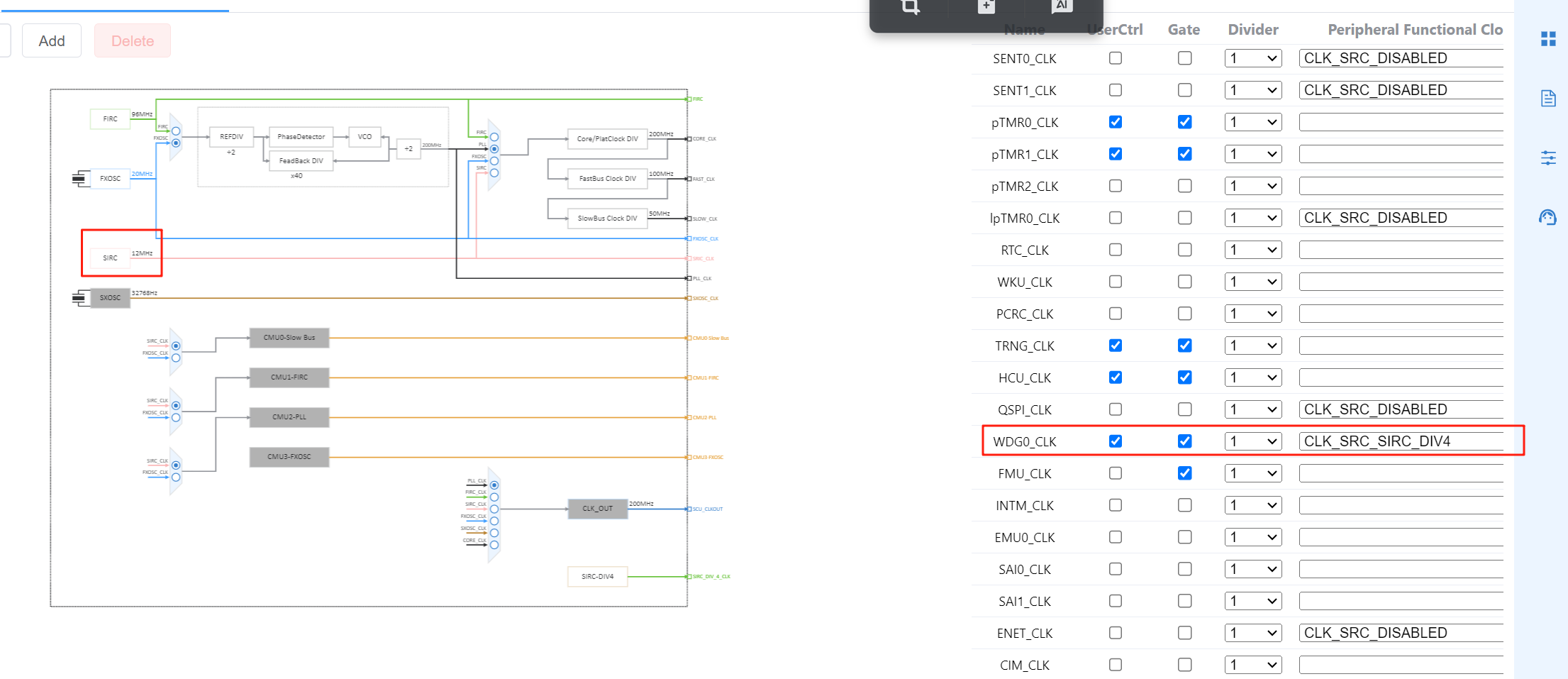
Task: Select SIRC input on system clock mux
Action: coord(494,172)
